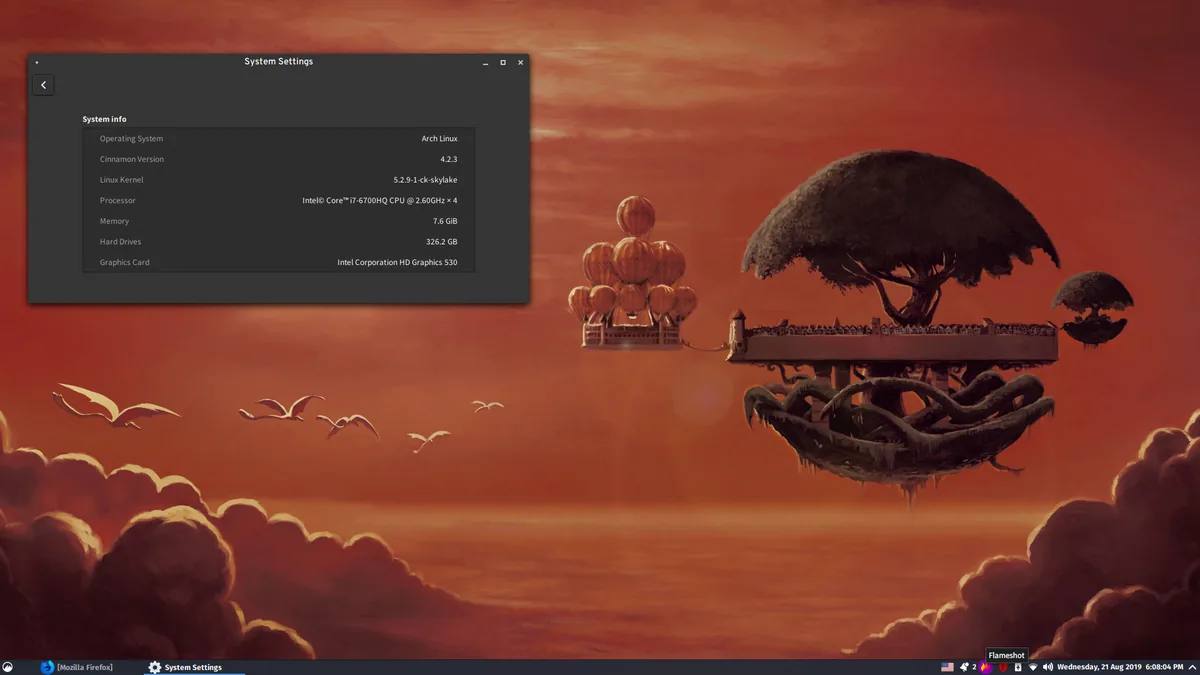Click the Hard Drives value '326.2 GB'

pyautogui.click(x=441, y=242)
